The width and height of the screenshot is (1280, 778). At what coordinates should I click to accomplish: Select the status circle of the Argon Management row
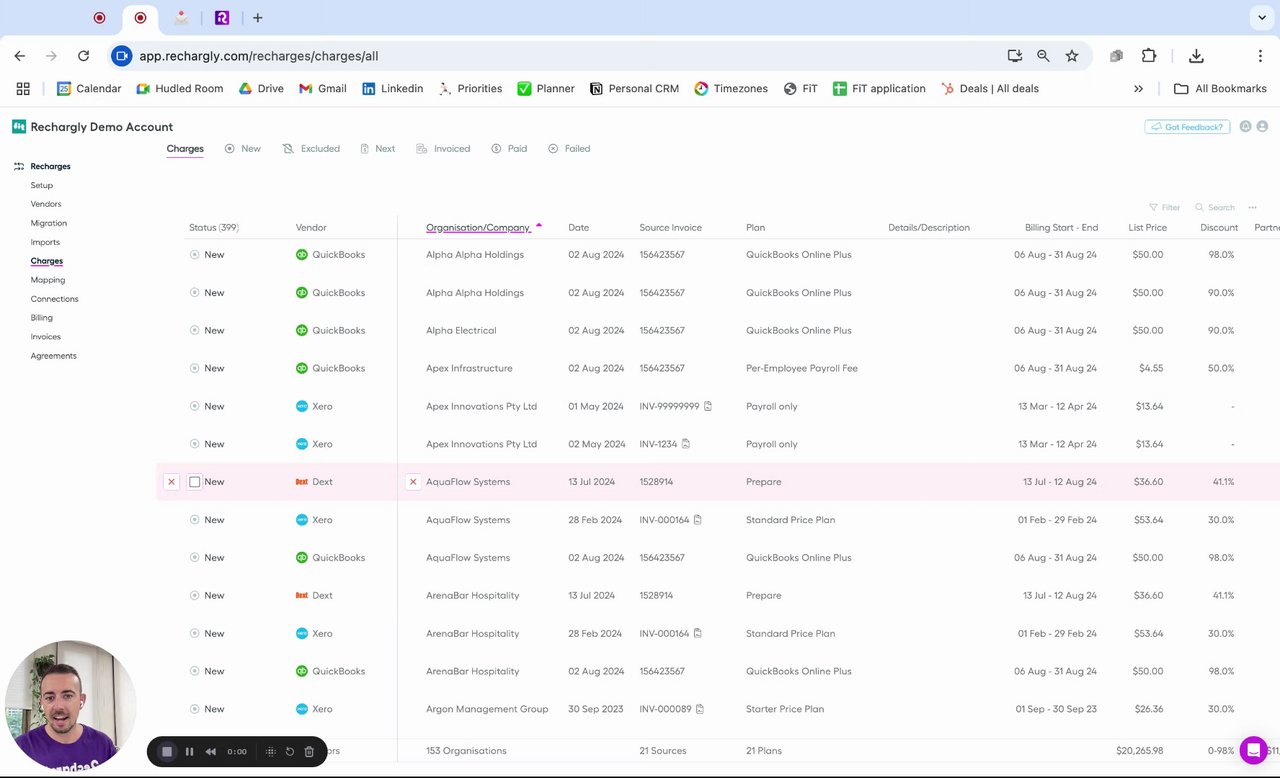point(195,709)
